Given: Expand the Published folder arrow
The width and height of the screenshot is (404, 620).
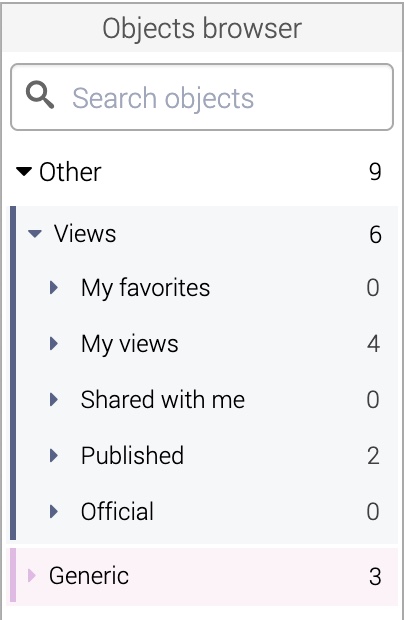Looking at the screenshot, I should coord(54,456).
